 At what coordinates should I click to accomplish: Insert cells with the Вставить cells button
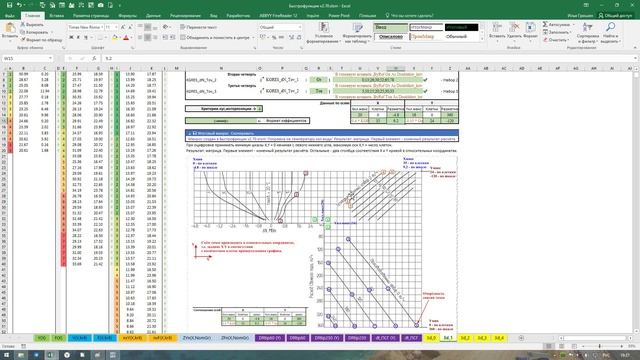(x=497, y=31)
